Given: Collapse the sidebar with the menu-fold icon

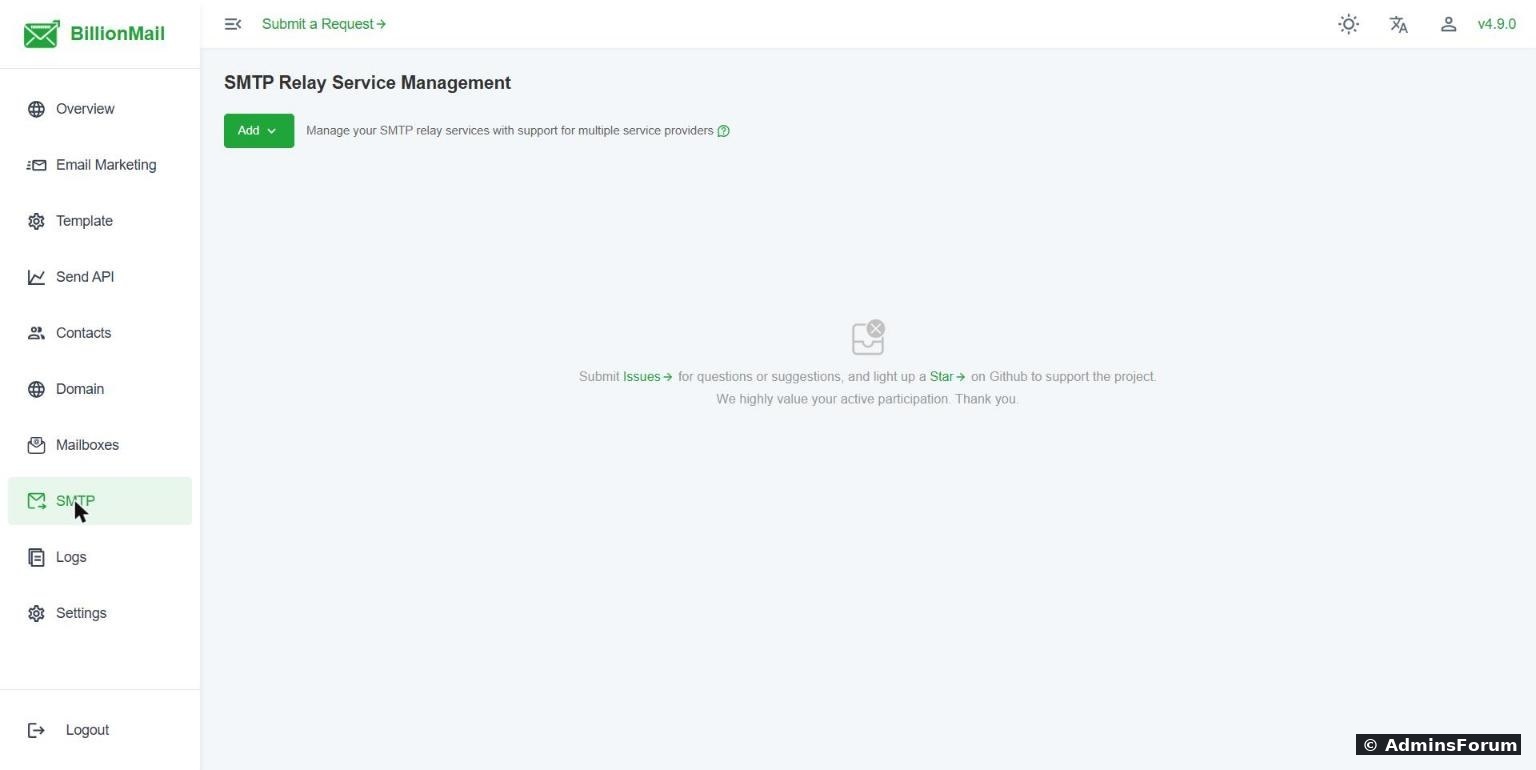Looking at the screenshot, I should (233, 24).
